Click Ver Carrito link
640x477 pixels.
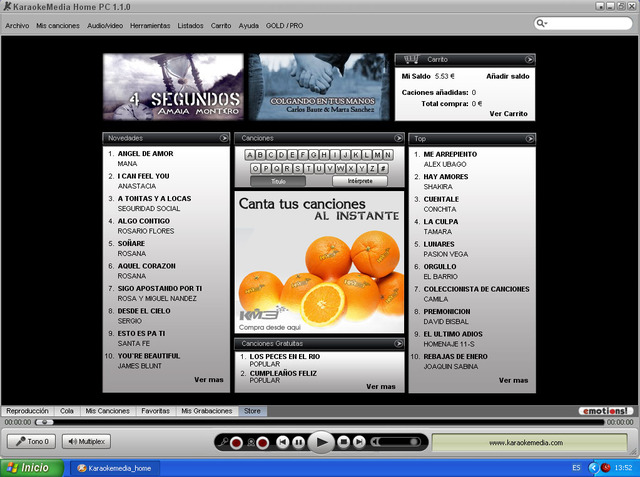pyautogui.click(x=509, y=114)
